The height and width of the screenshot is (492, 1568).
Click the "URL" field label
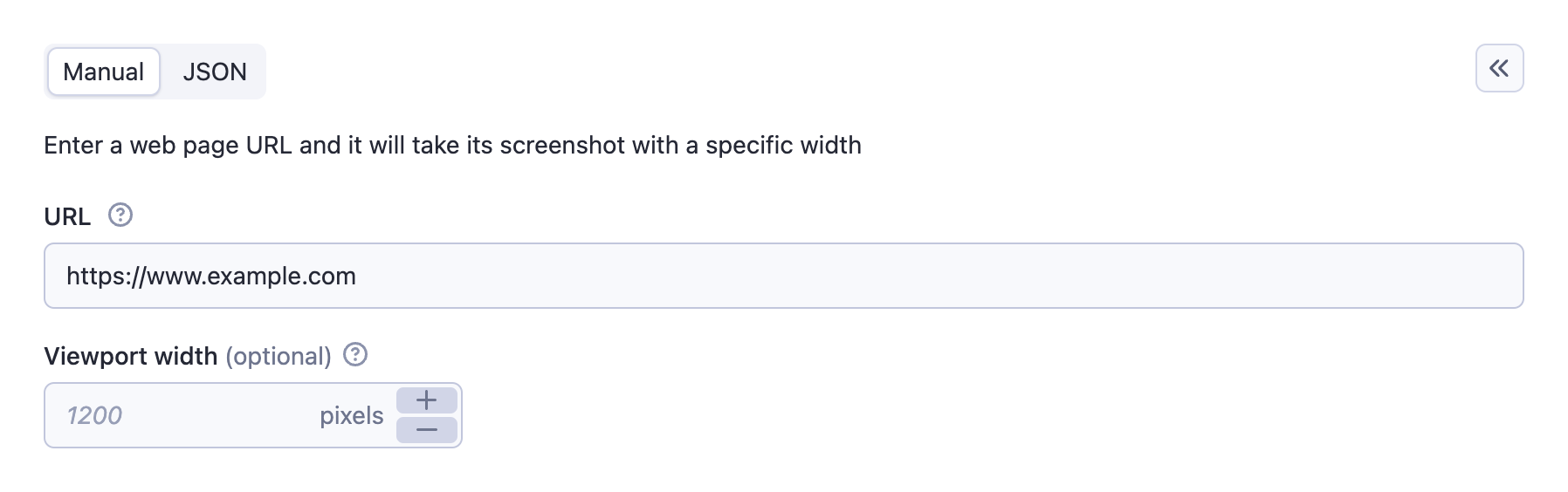pos(67,216)
